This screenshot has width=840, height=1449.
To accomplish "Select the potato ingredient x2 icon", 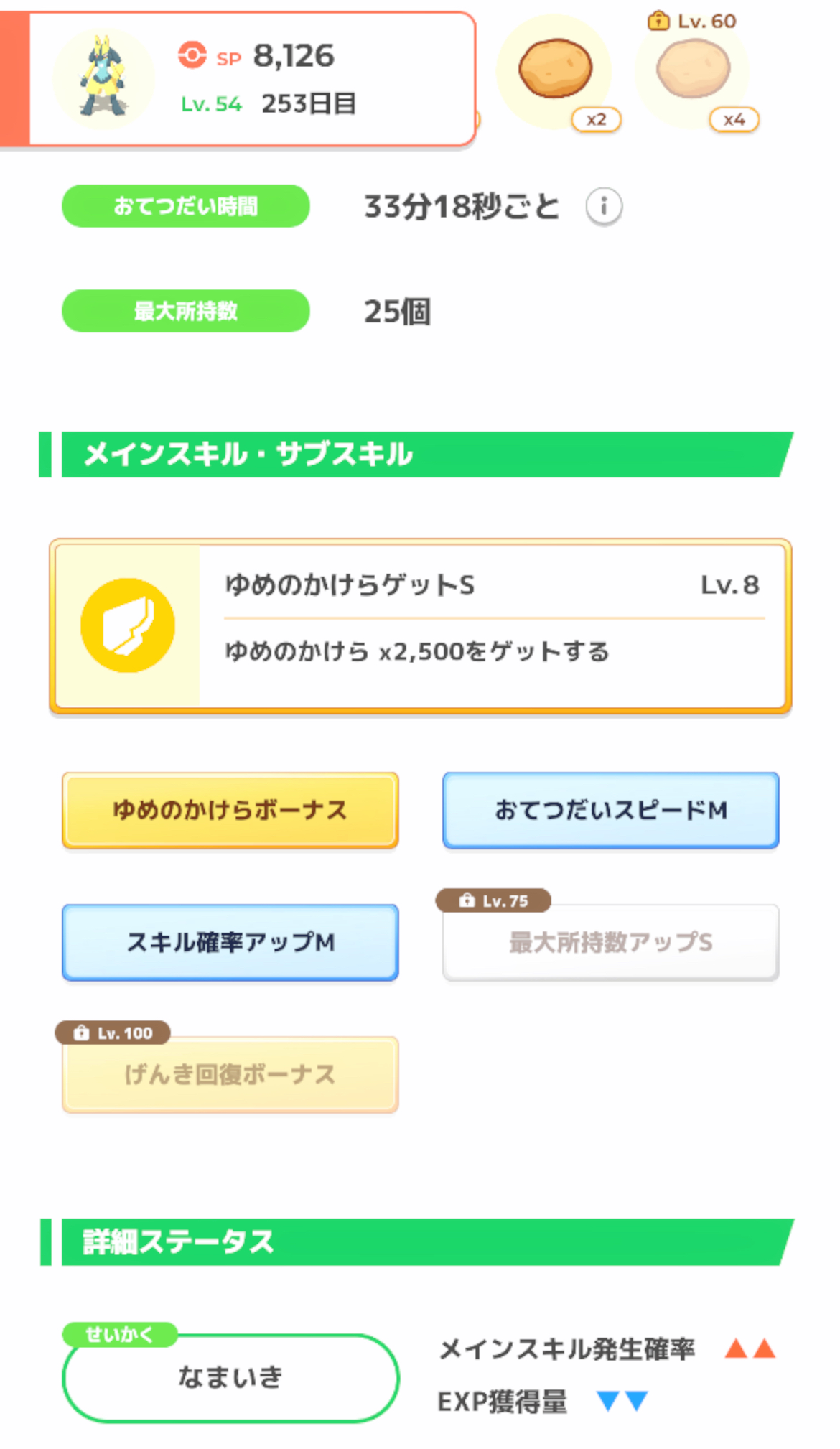I will [555, 70].
